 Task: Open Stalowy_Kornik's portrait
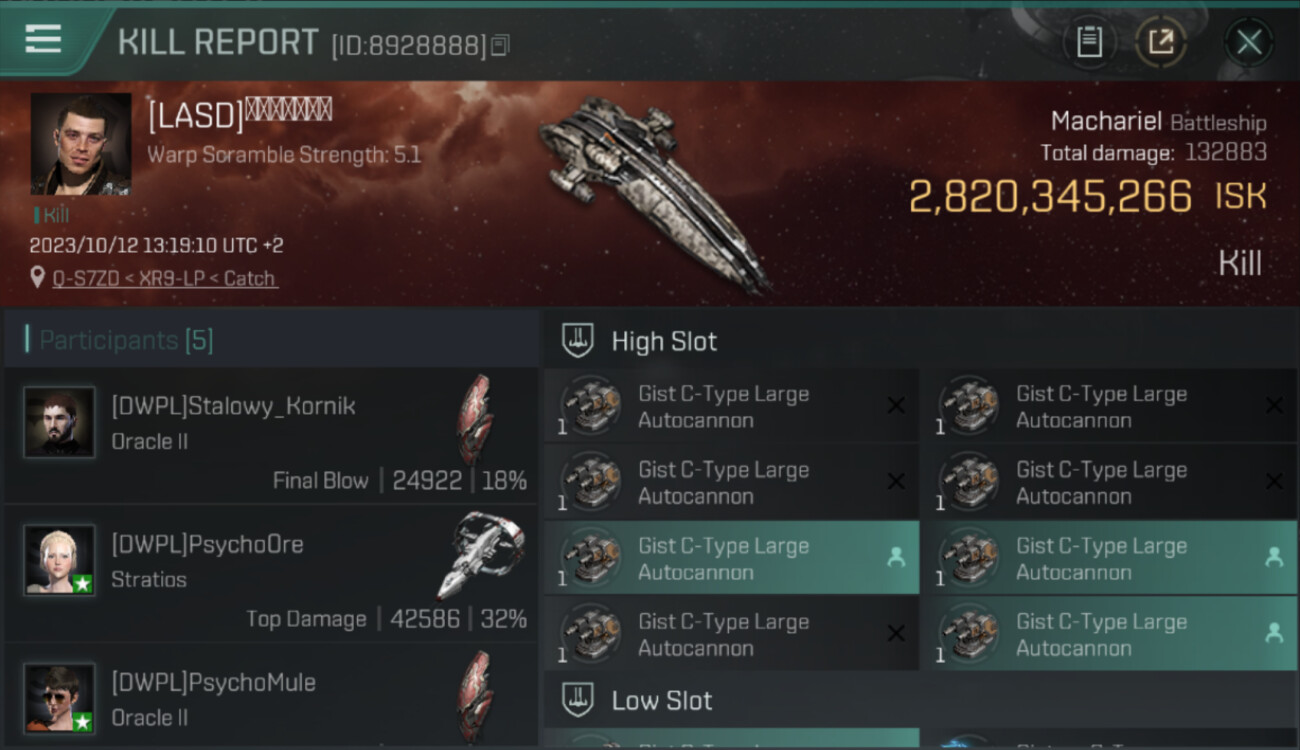coord(60,423)
